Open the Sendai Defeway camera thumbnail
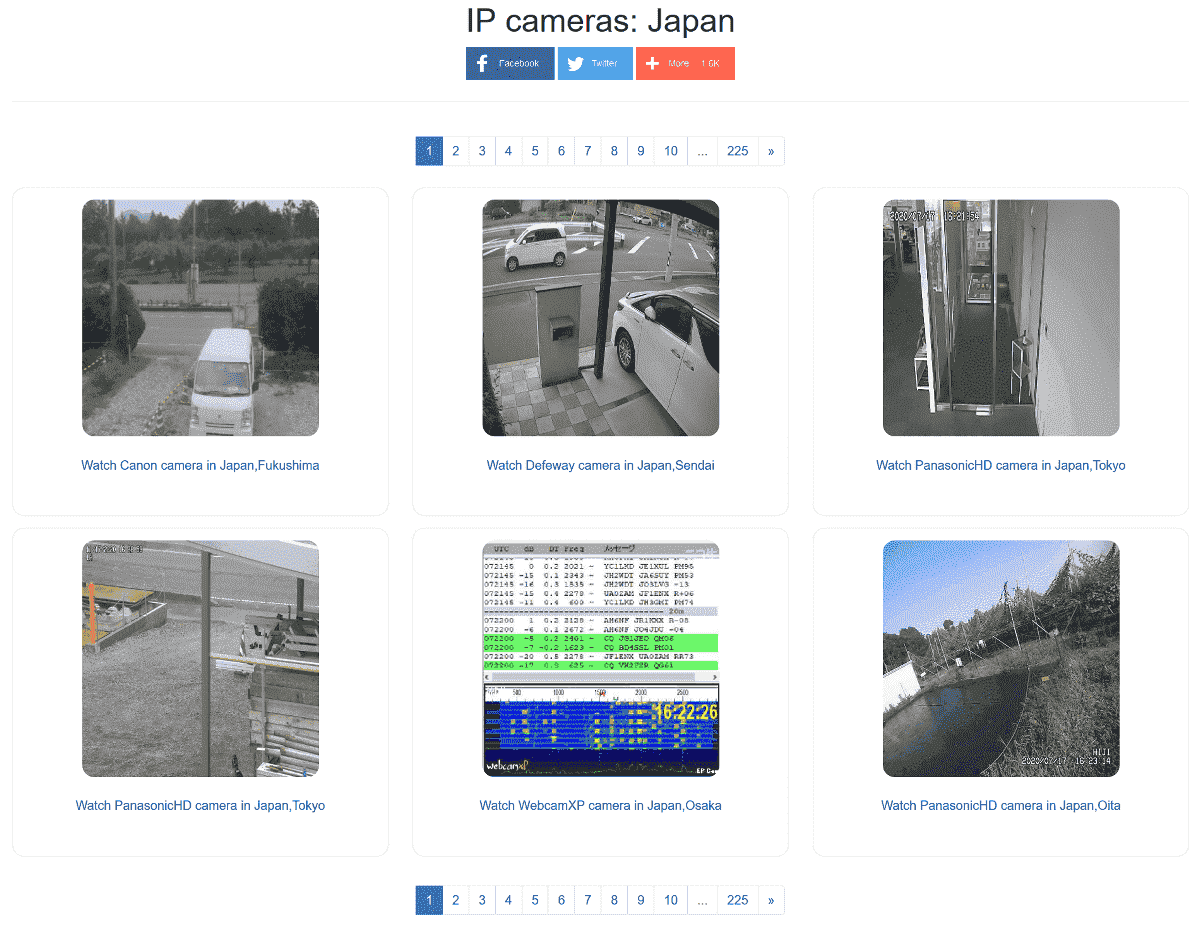 tap(600, 318)
